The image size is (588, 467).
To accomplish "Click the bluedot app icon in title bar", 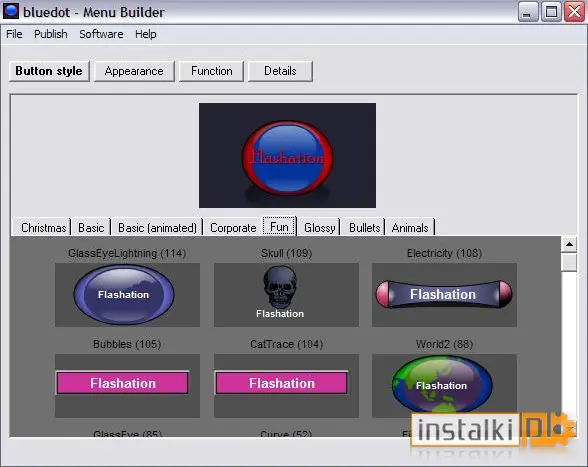I will pyautogui.click(x=10, y=11).
